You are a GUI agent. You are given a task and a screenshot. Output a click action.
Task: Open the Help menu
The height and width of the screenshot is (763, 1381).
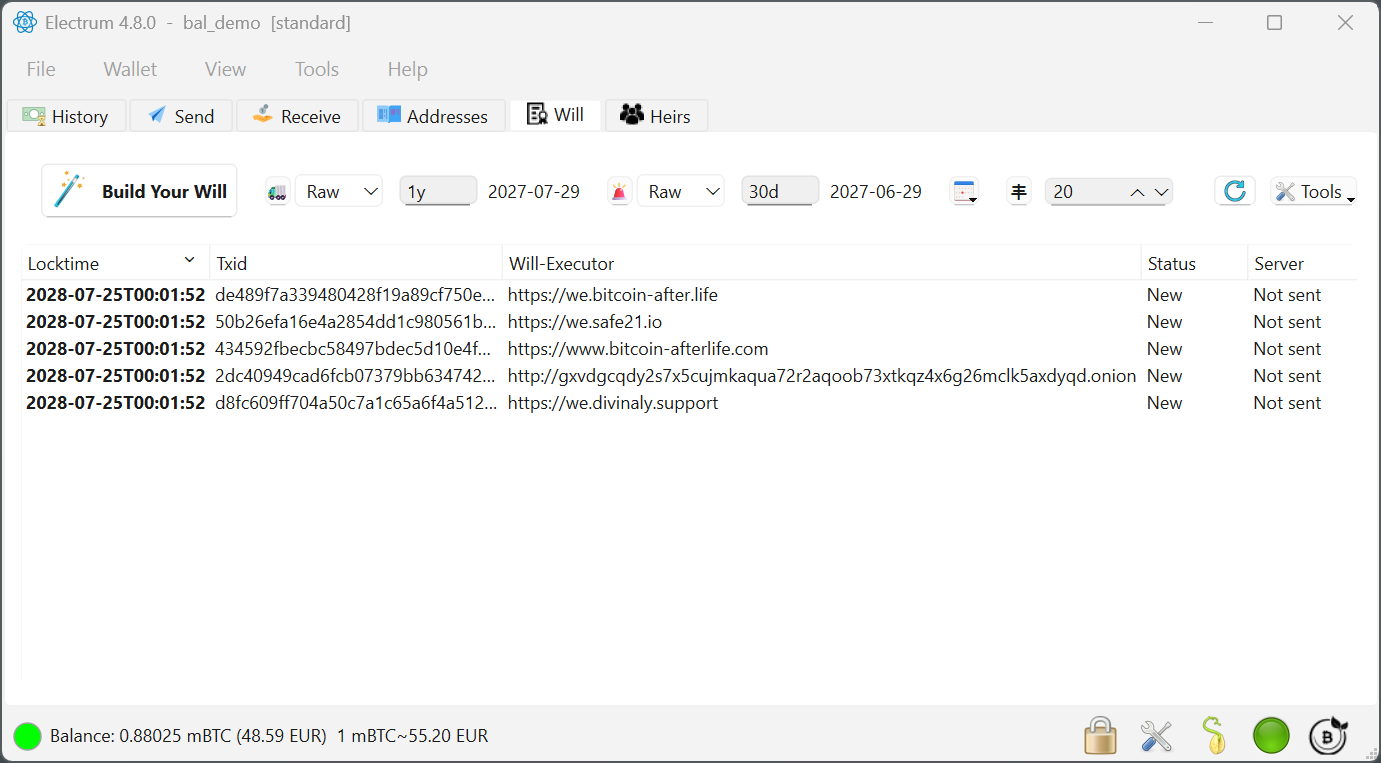407,69
